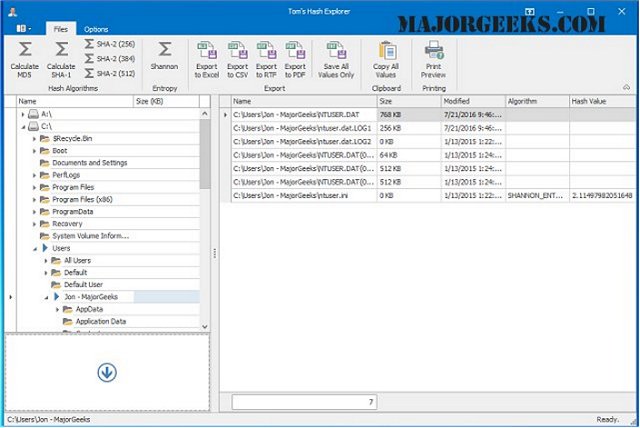
Task: Switch to the Options tab
Action: [x=96, y=29]
